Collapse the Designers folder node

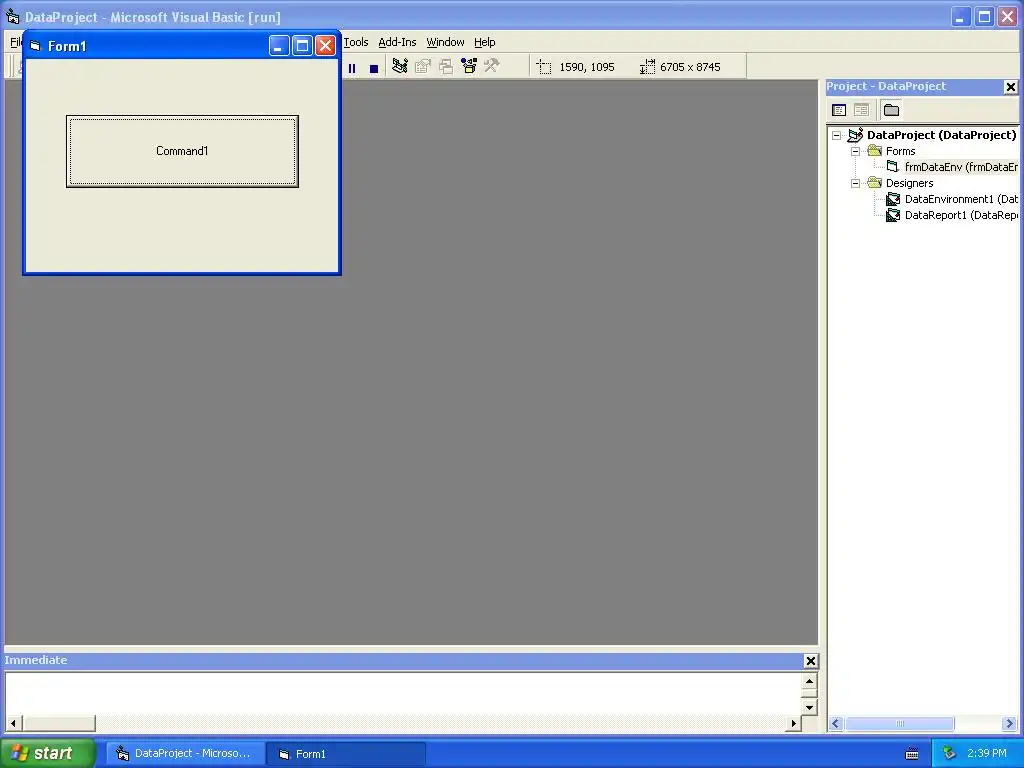click(x=856, y=184)
